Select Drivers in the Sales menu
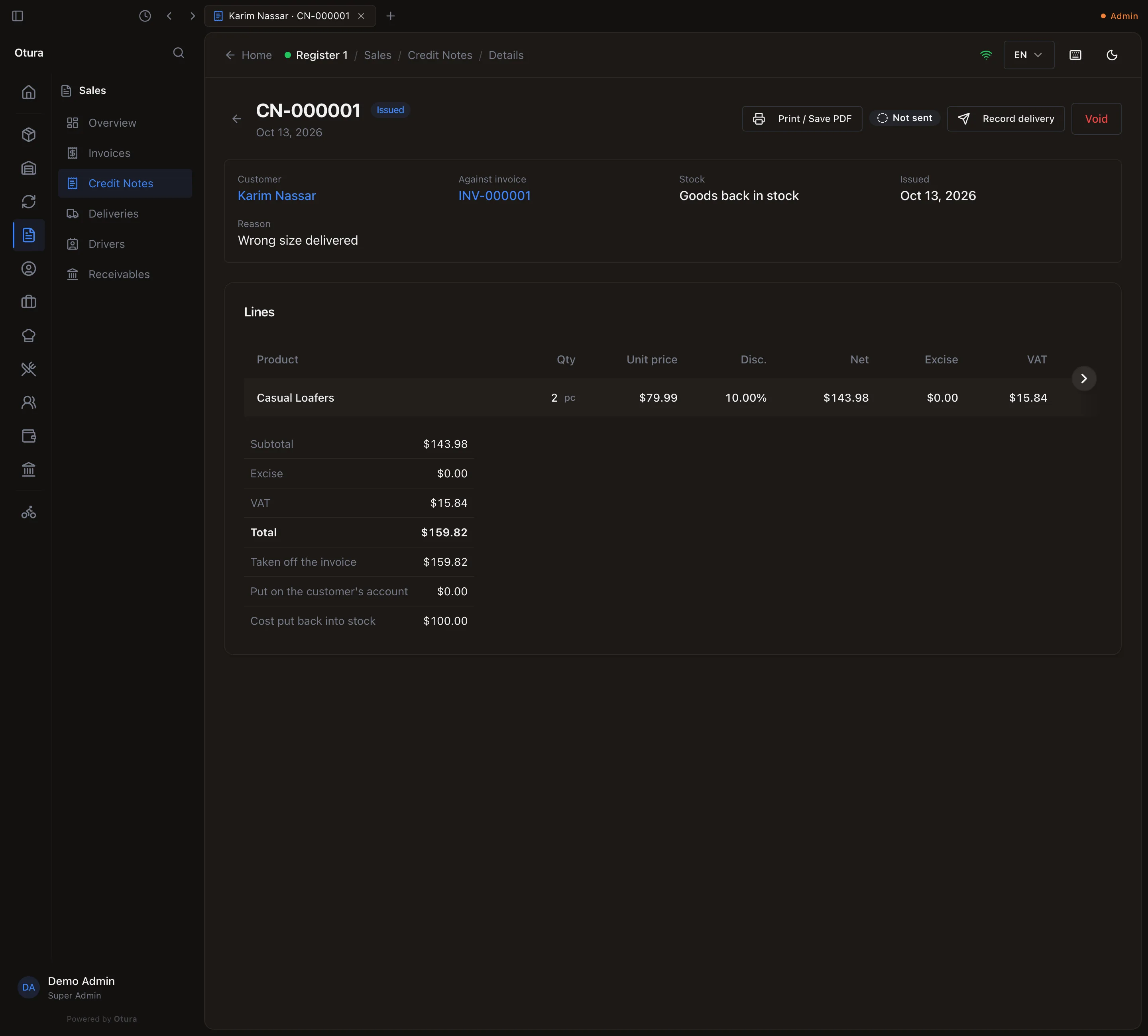Screen dimensions: 1148x1036 pyautogui.click(x=125, y=243)
